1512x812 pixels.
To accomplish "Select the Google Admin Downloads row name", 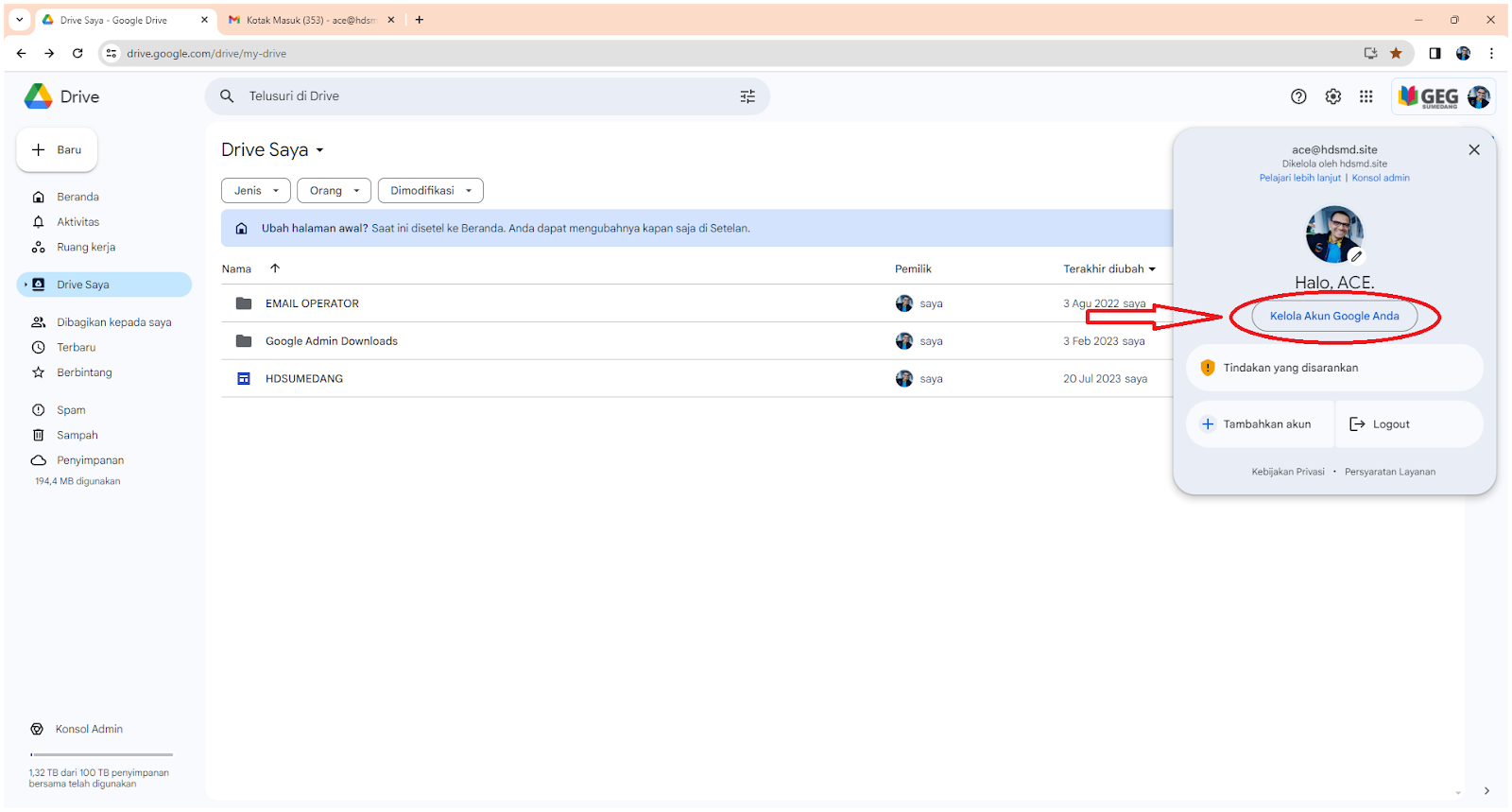I will point(332,341).
